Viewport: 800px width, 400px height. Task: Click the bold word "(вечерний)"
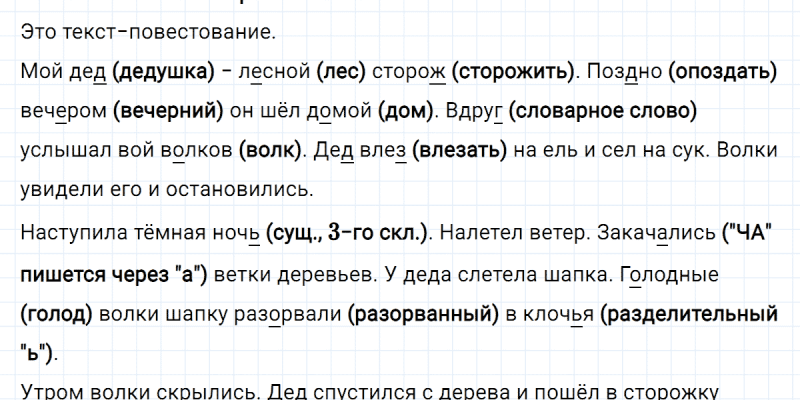point(169,111)
